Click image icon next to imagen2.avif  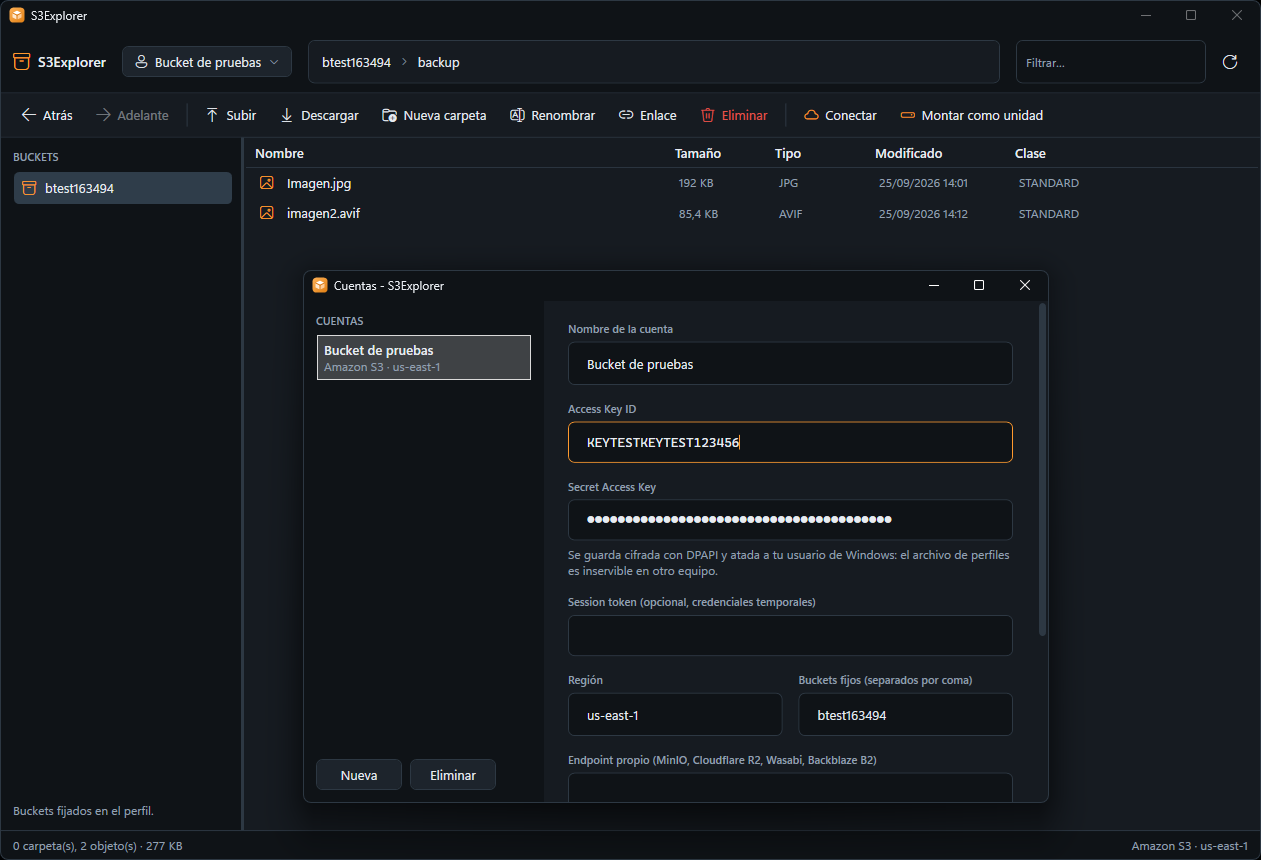[267, 213]
